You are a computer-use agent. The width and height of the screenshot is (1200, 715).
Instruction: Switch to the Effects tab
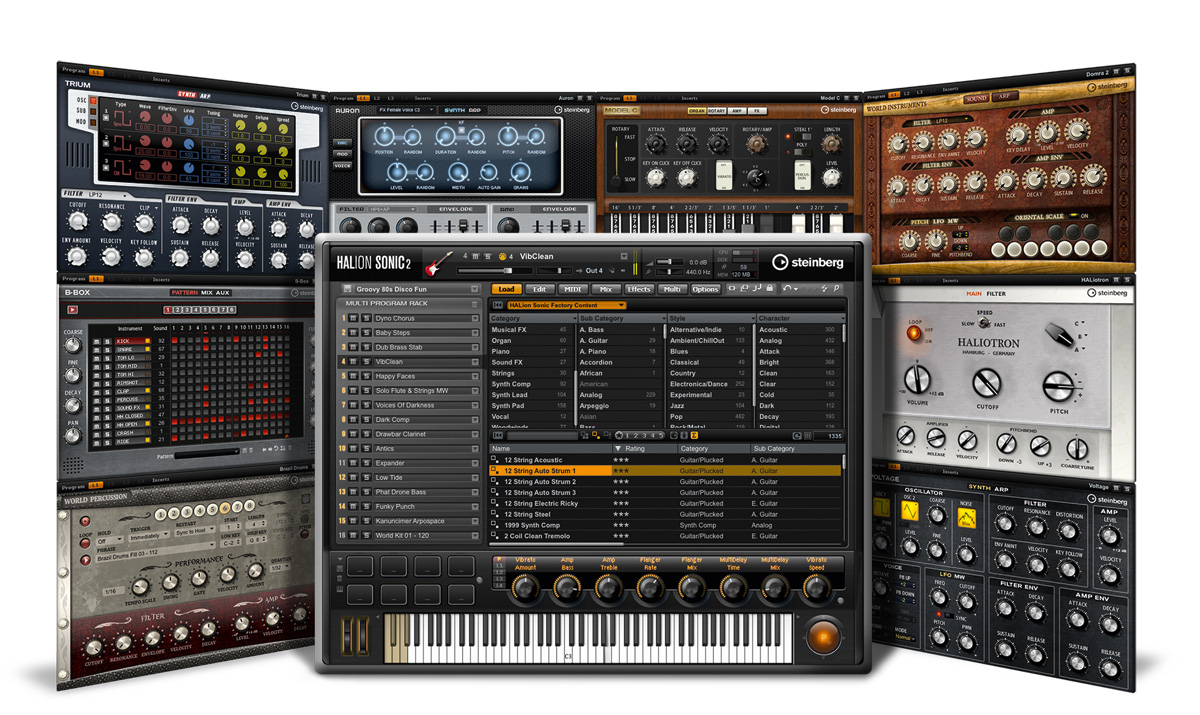[639, 289]
